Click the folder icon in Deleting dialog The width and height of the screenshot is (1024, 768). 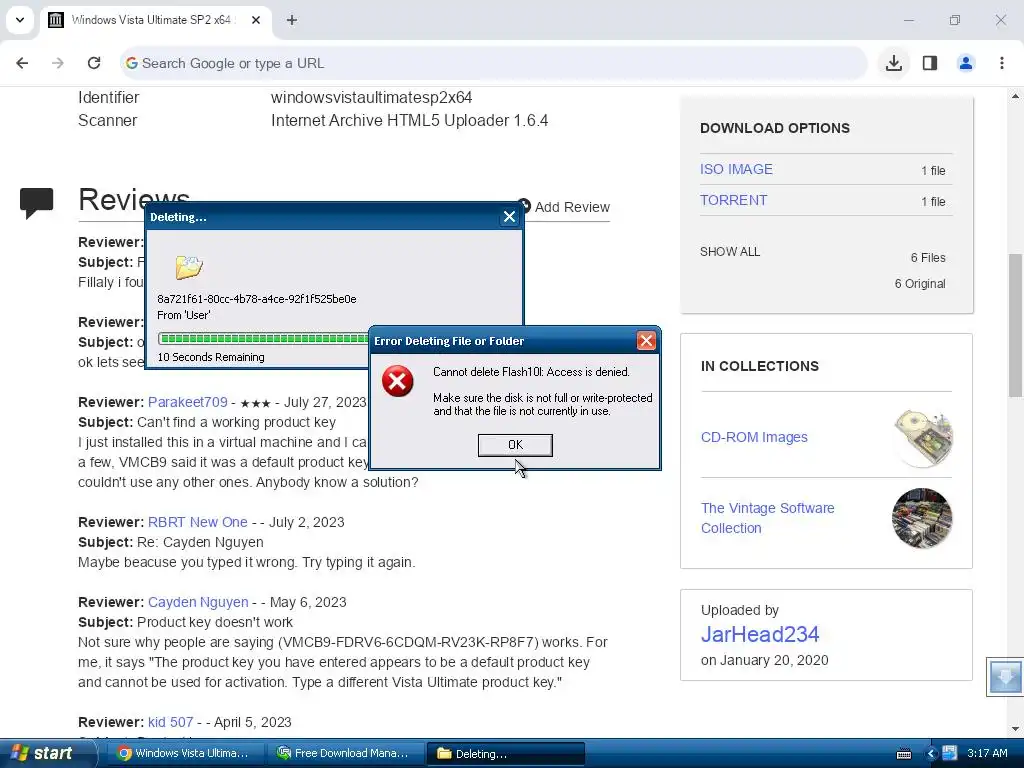click(x=189, y=266)
